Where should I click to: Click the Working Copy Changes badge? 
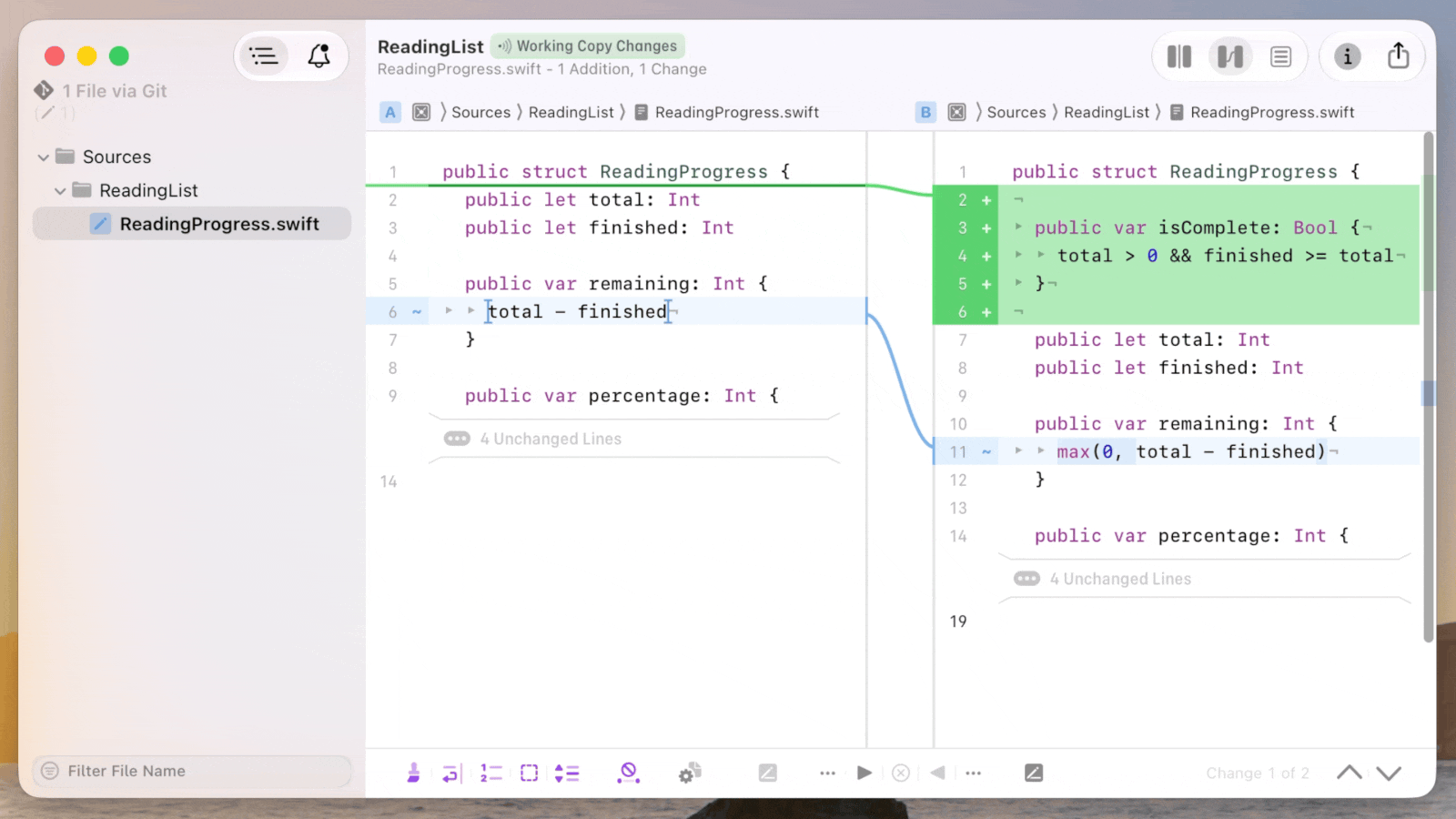point(588,45)
